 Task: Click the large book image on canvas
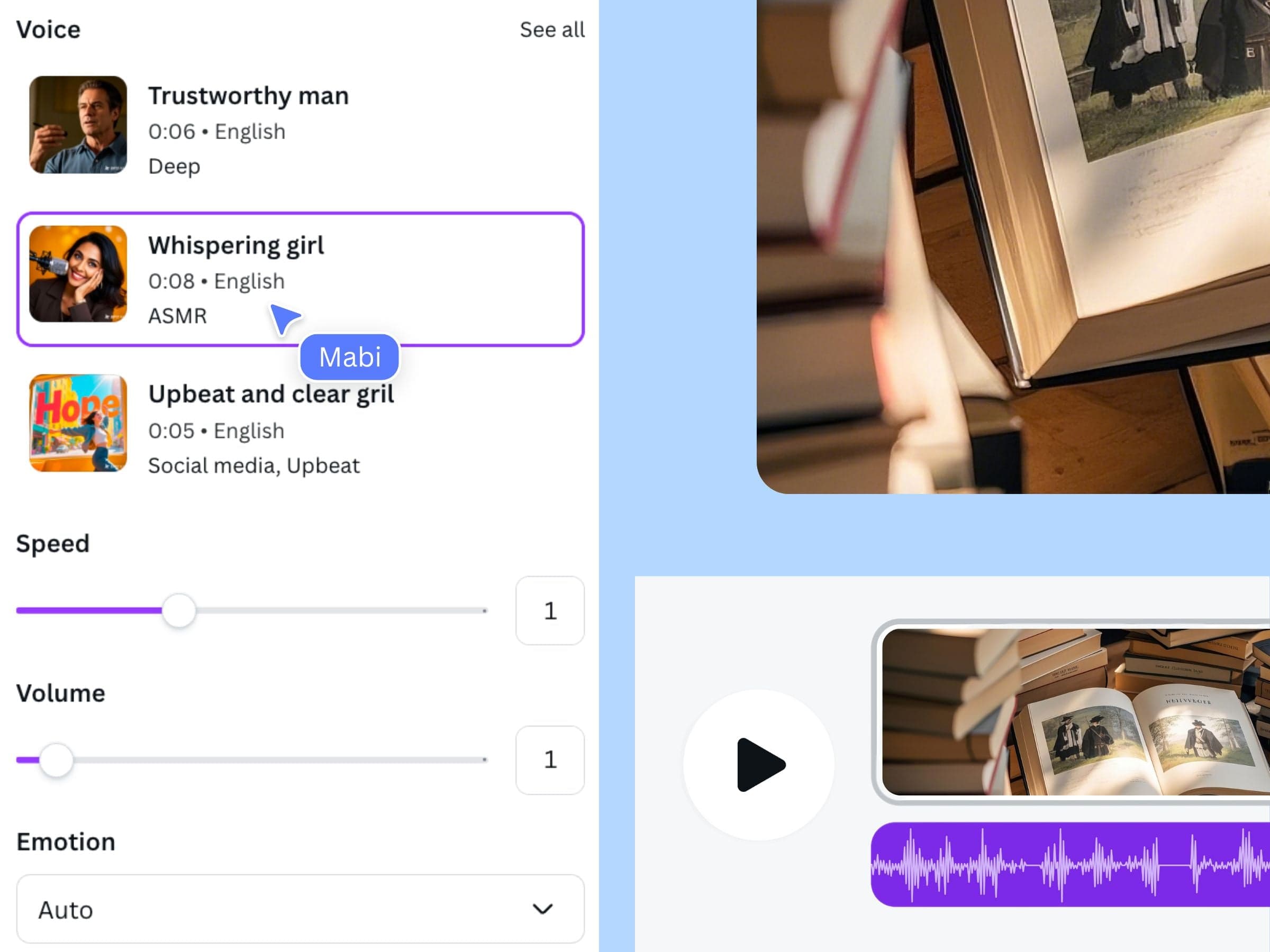point(1013,247)
